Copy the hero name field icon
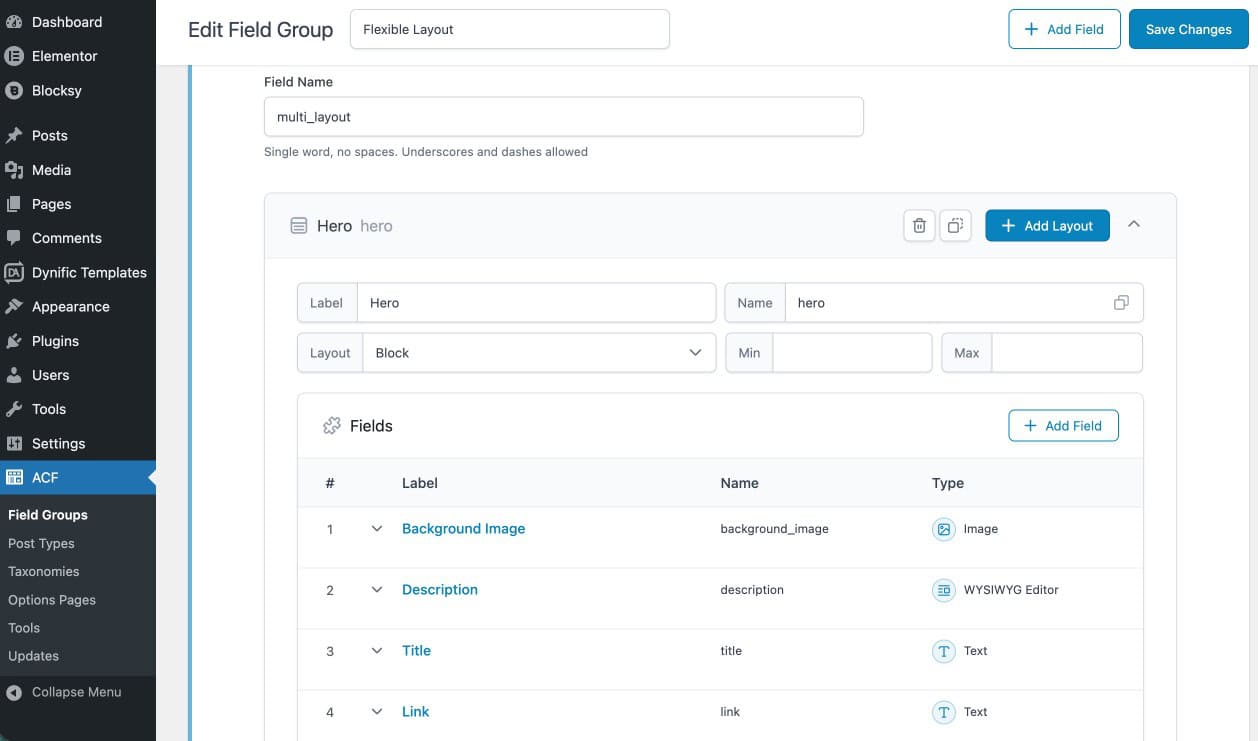This screenshot has height=741, width=1258. point(1121,303)
